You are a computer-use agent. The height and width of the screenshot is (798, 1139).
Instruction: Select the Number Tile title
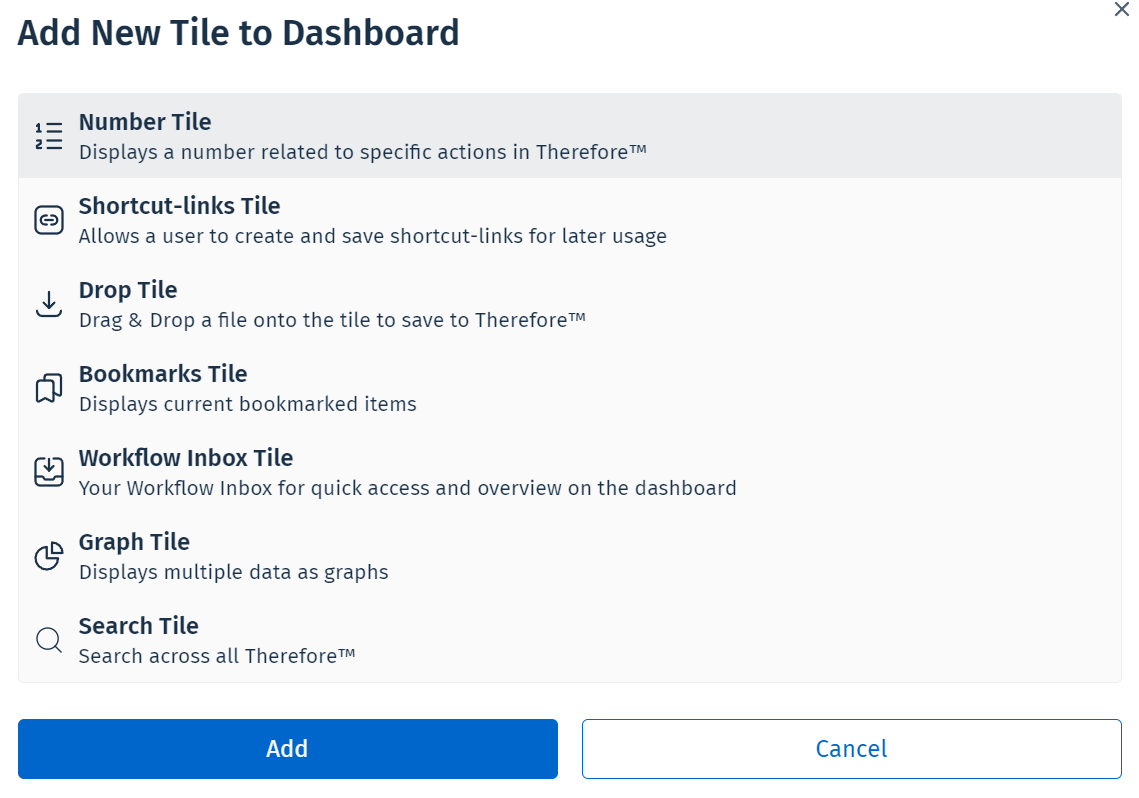pos(145,122)
